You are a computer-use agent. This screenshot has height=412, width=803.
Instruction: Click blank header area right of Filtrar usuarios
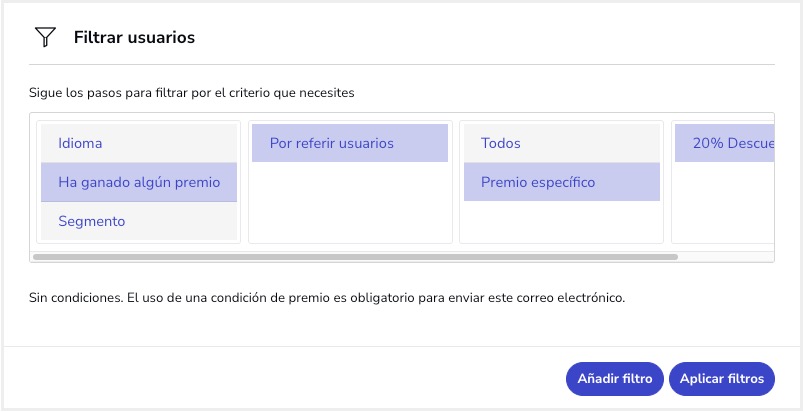(480, 38)
